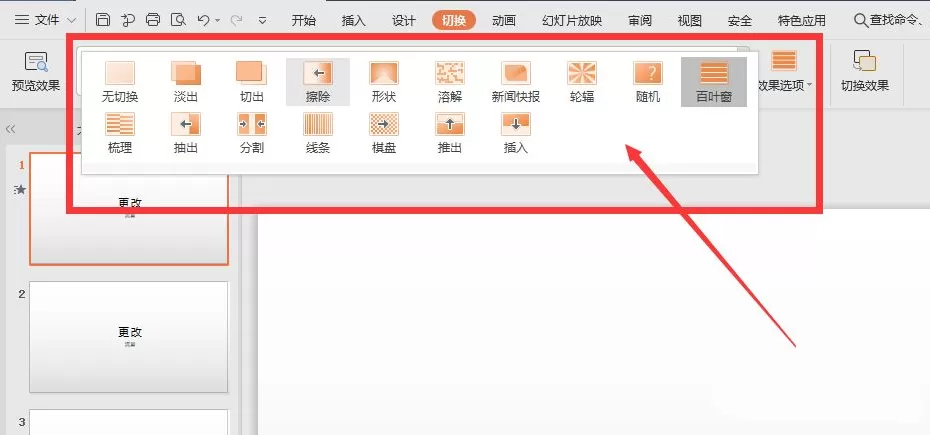The height and width of the screenshot is (435, 930).
Task: Select slide 2 thumbnail
Action: 129,336
